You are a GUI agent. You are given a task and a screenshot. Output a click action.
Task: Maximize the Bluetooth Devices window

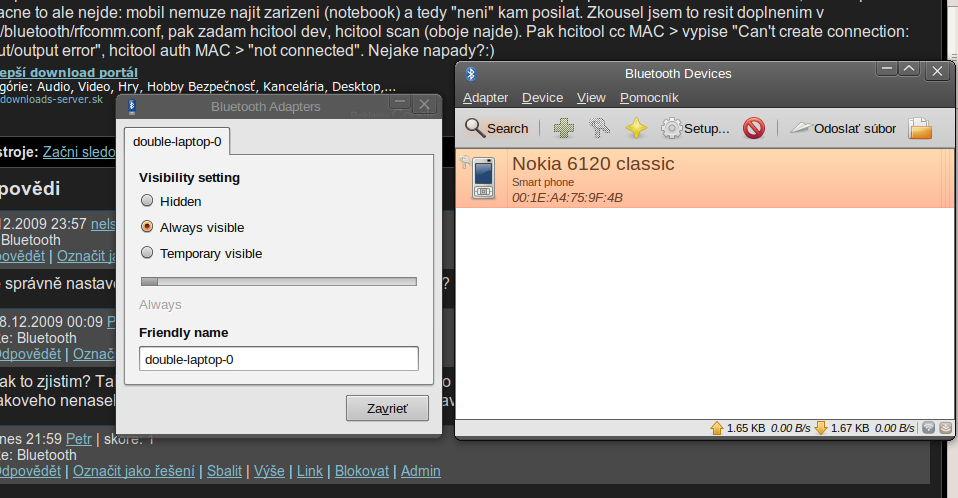(x=909, y=69)
